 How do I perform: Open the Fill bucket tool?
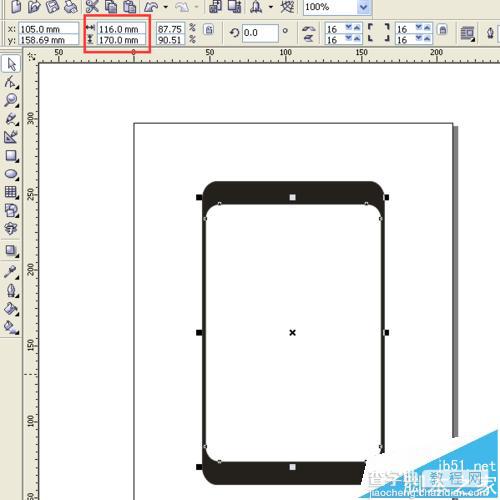(11, 309)
